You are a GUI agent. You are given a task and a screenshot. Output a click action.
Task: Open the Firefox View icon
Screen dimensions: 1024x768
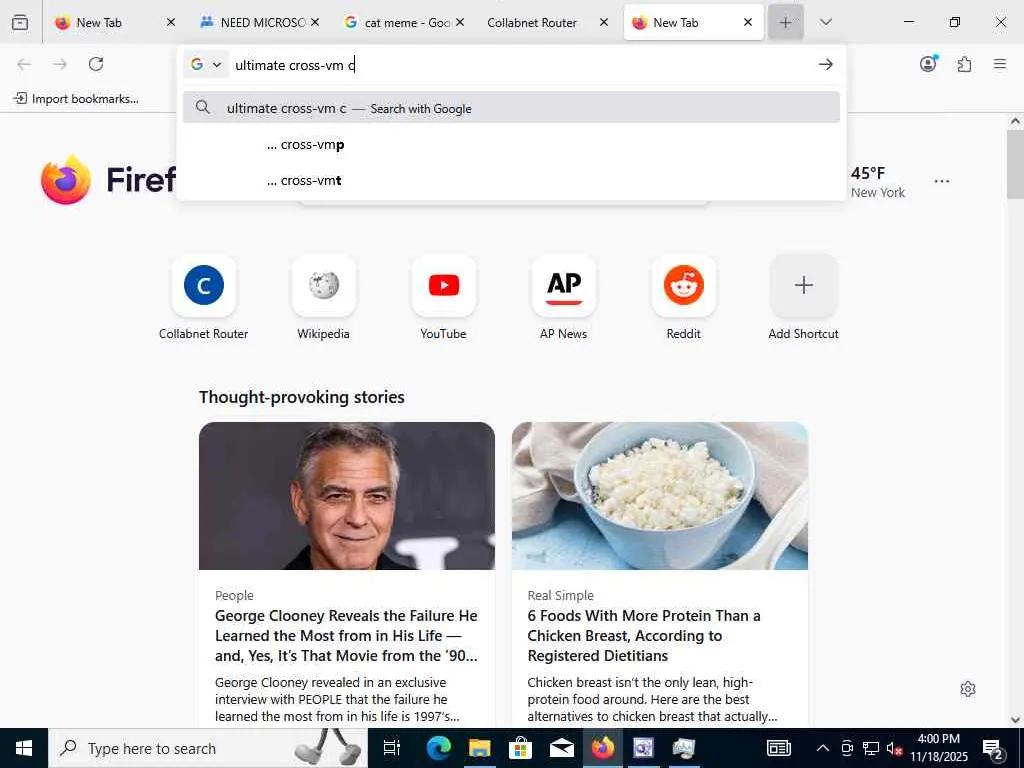(x=20, y=22)
